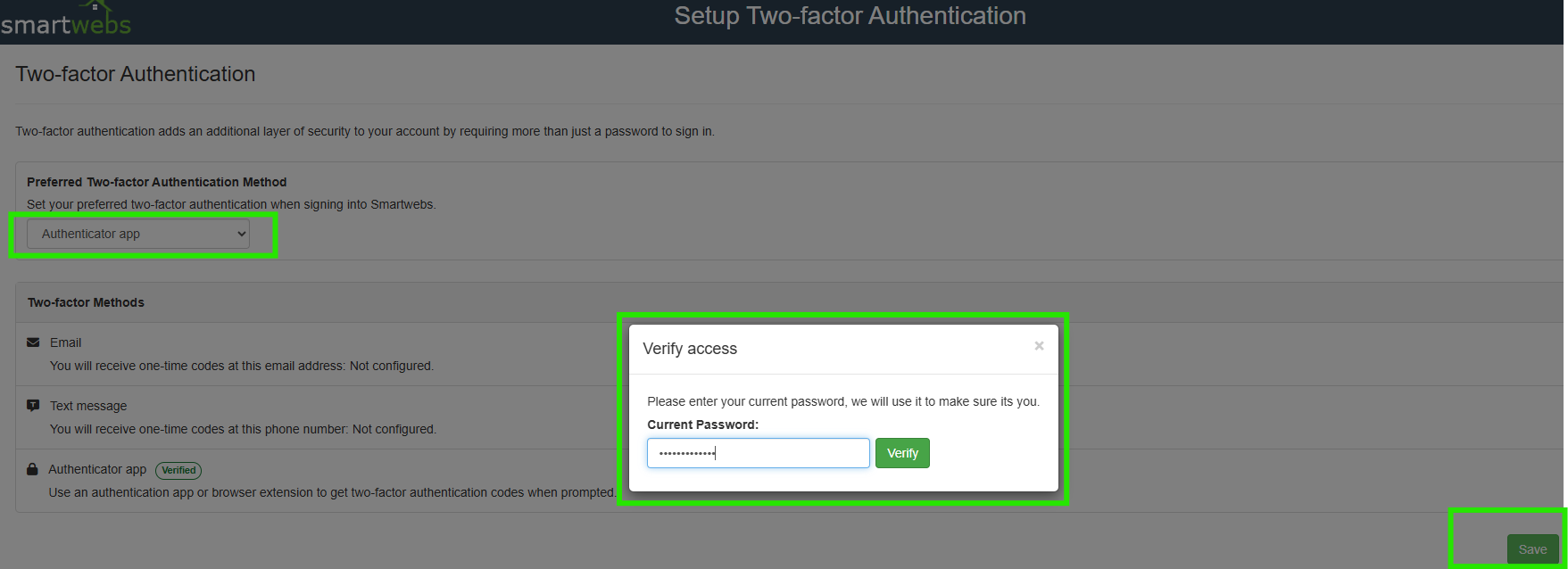Screen dimensions: 1568x569
Task: Click the Current Password label
Action: pos(702,425)
